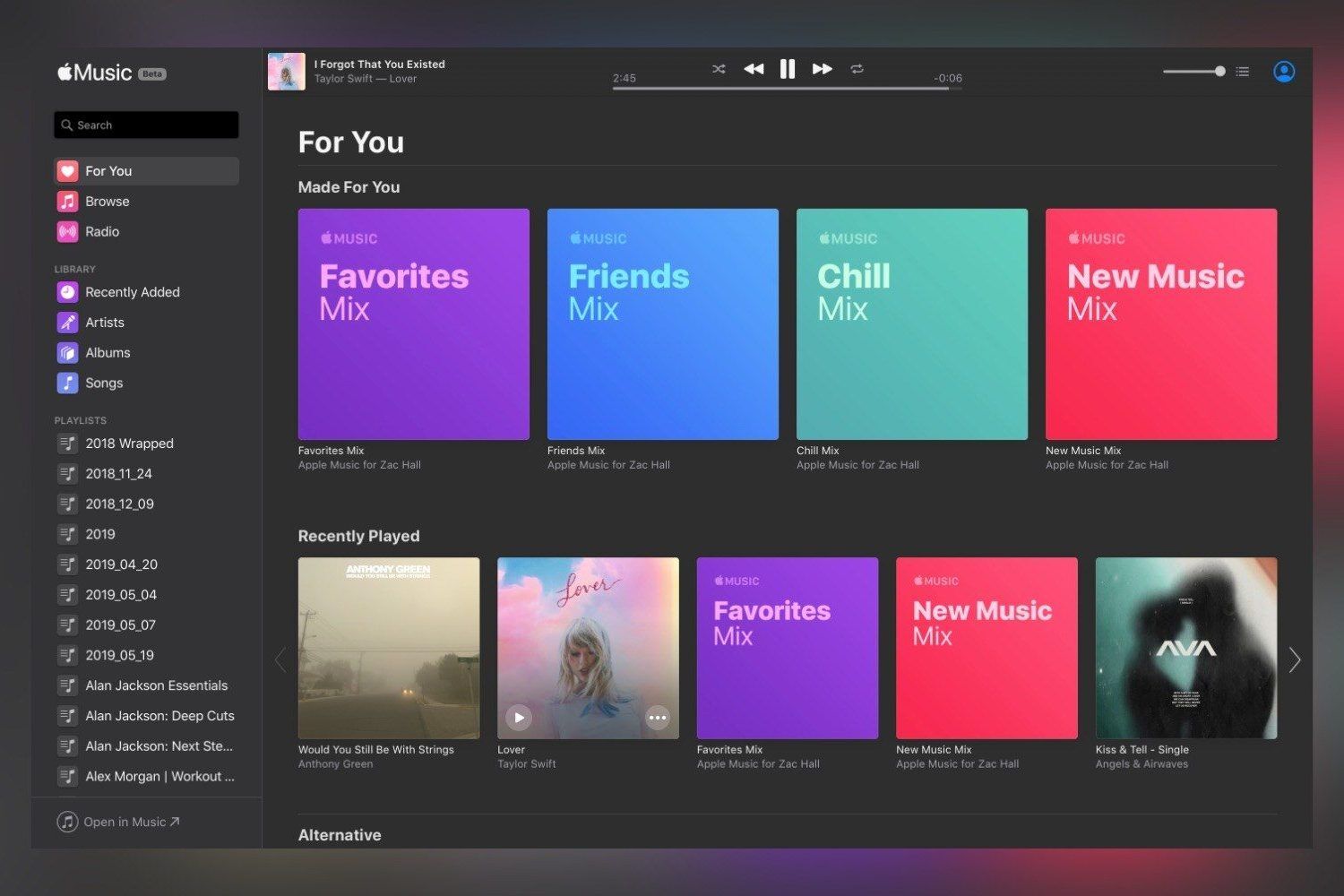Enable repeat mode
Image resolution: width=1344 pixels, height=896 pixels.
tap(857, 68)
